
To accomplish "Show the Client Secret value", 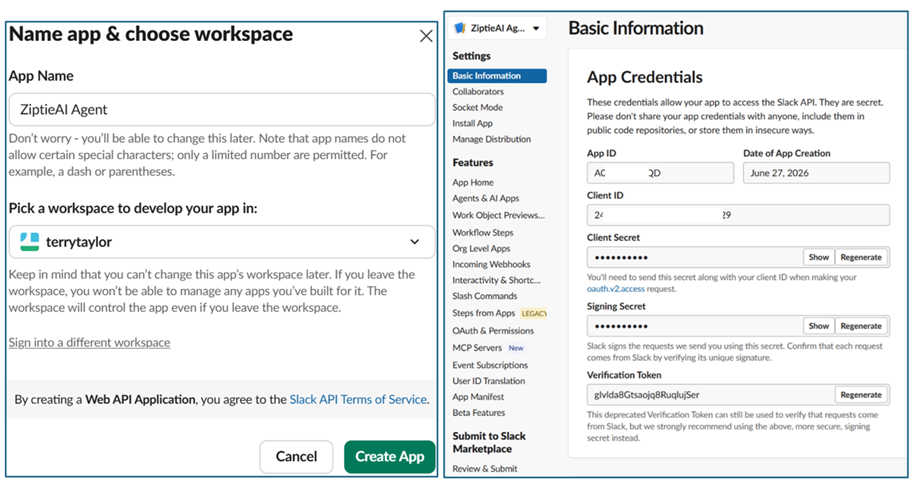I will coord(818,257).
